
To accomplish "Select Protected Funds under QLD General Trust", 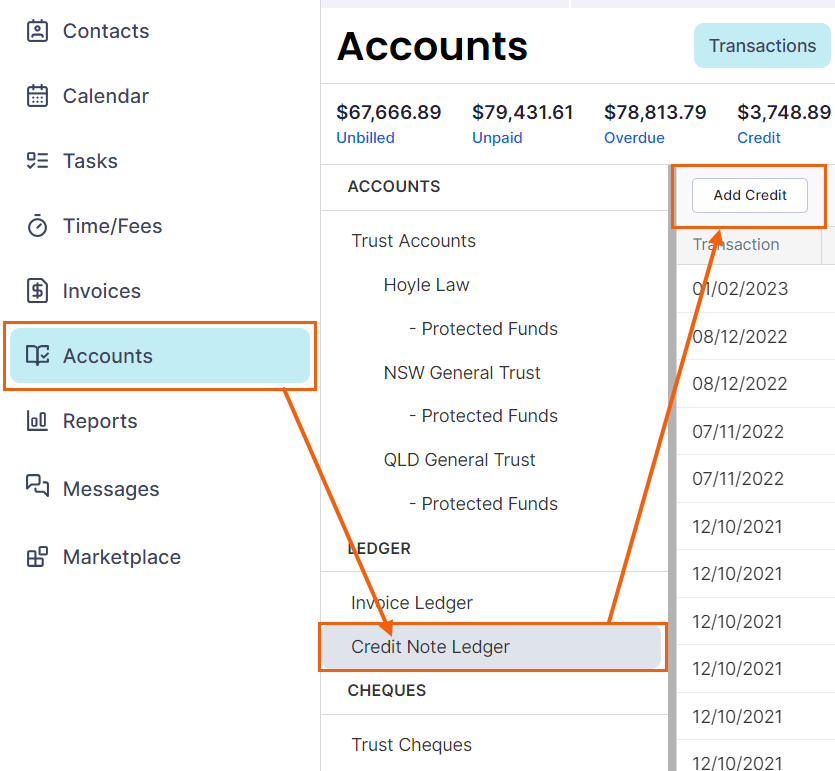I will [484, 504].
